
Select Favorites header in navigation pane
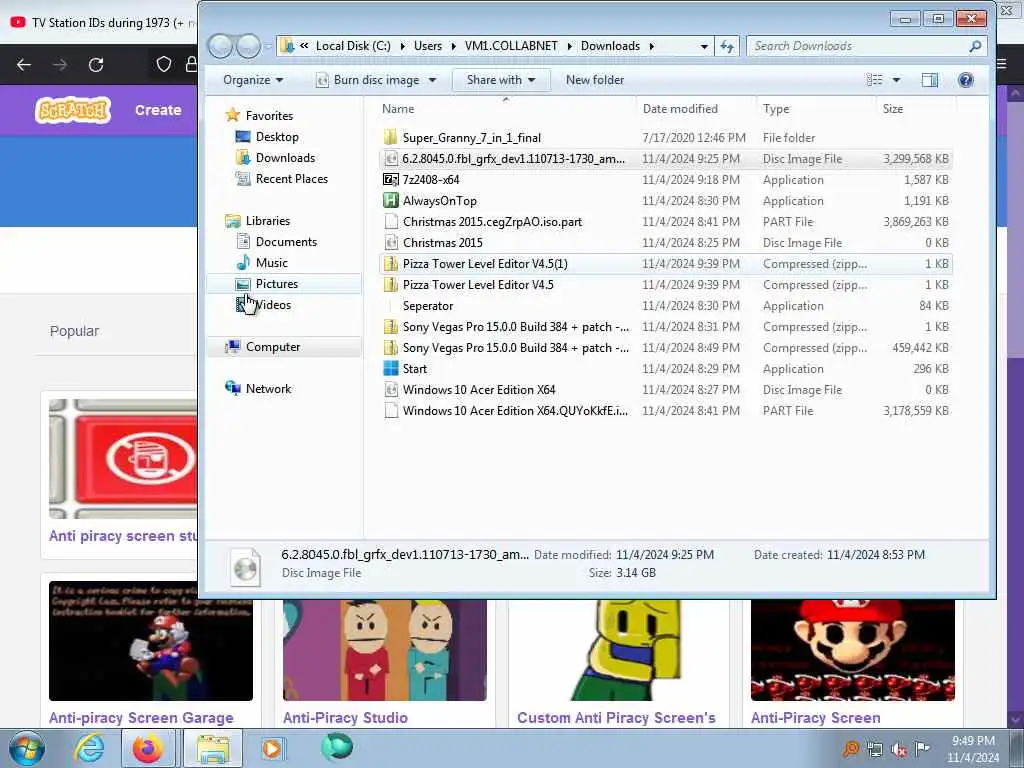[x=269, y=116]
